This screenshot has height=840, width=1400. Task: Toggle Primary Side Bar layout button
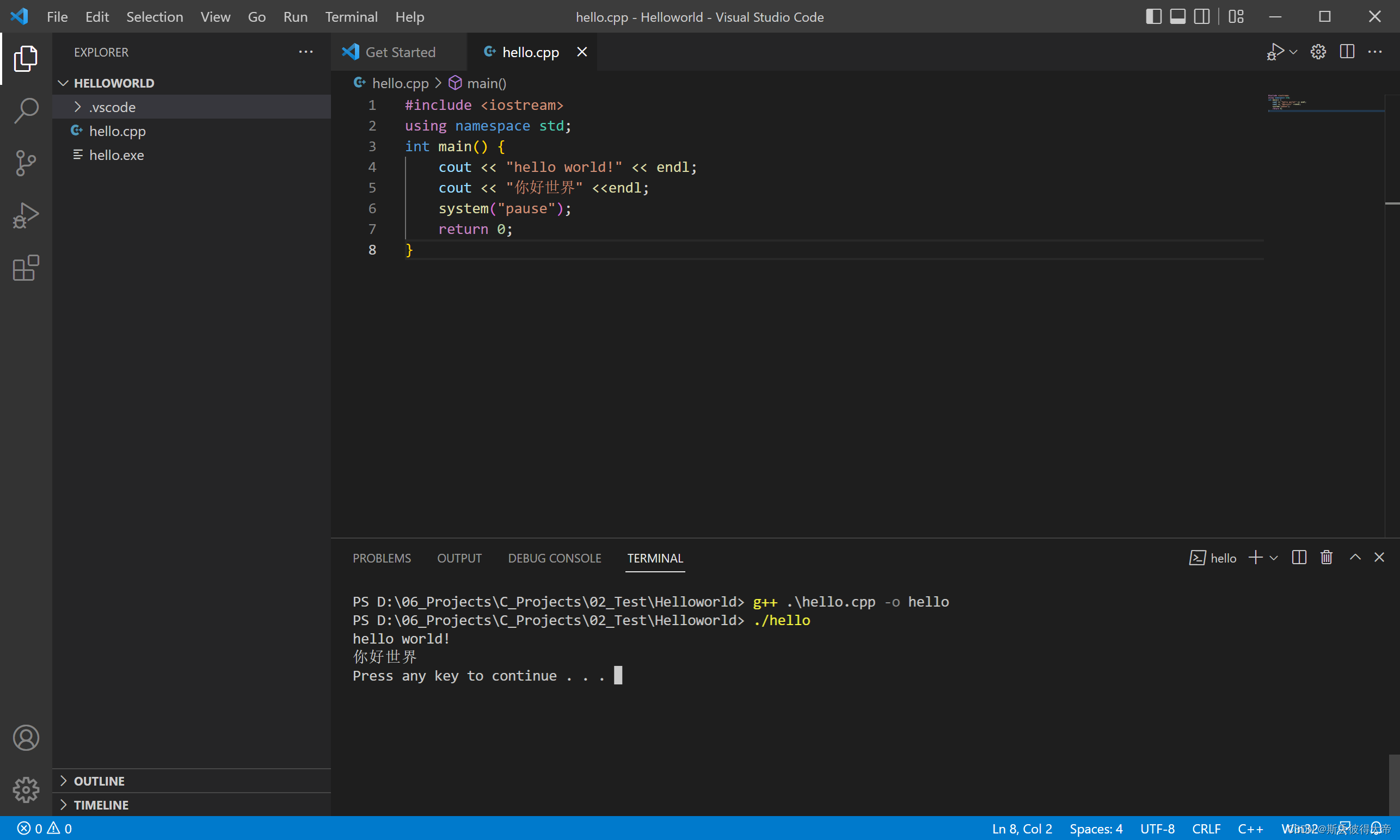click(1153, 16)
